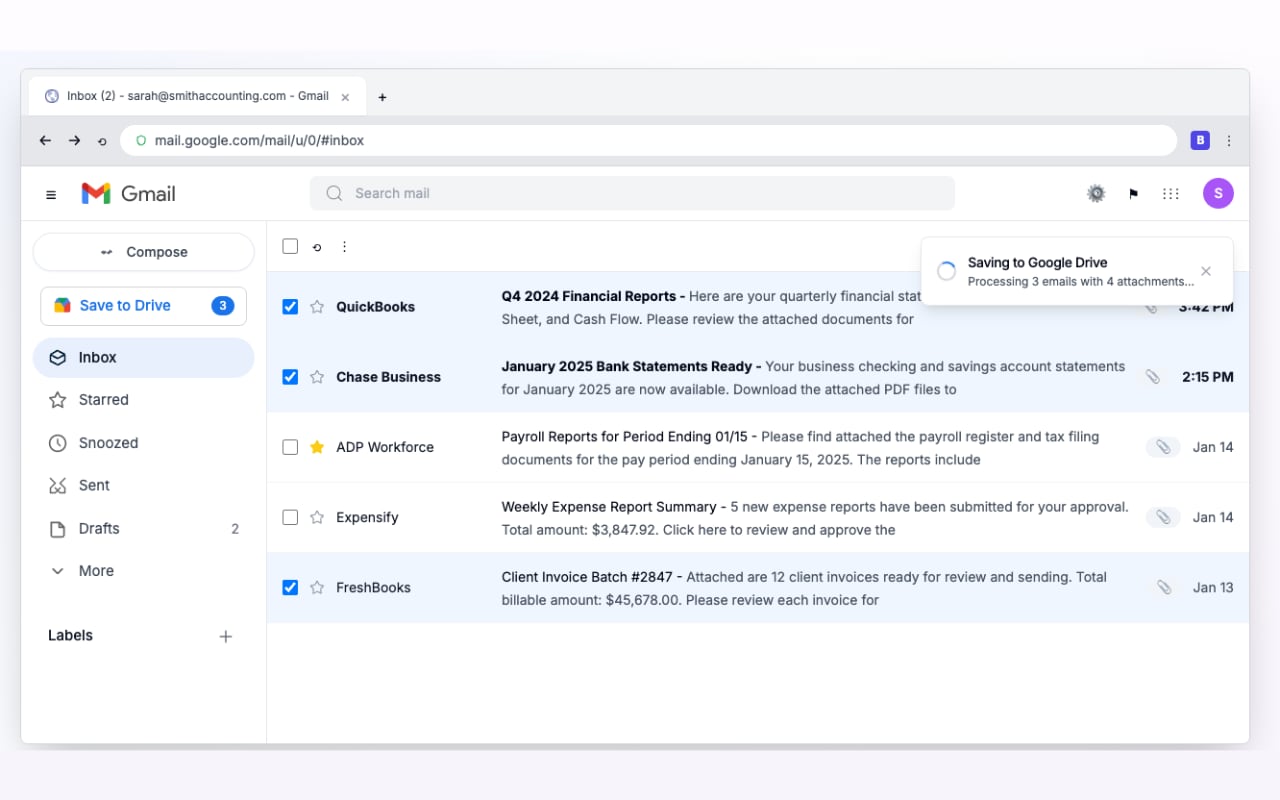Open the browser menu with three dots
This screenshot has width=1280, height=800.
click(x=1229, y=140)
